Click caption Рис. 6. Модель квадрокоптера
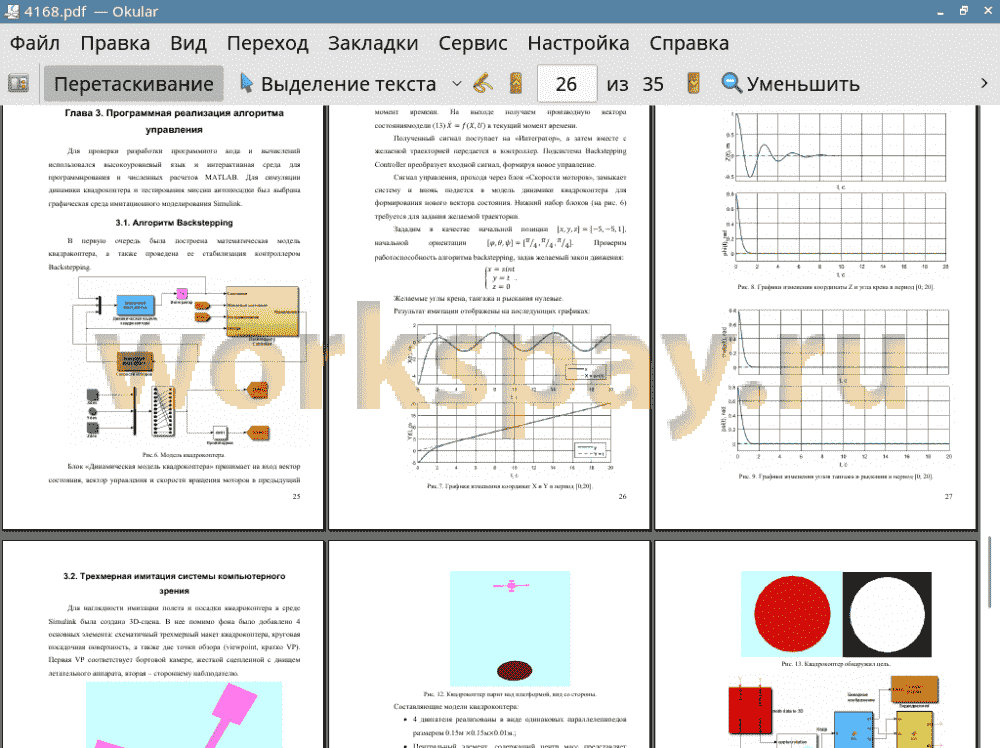The height and width of the screenshot is (748, 1000). click(x=184, y=455)
